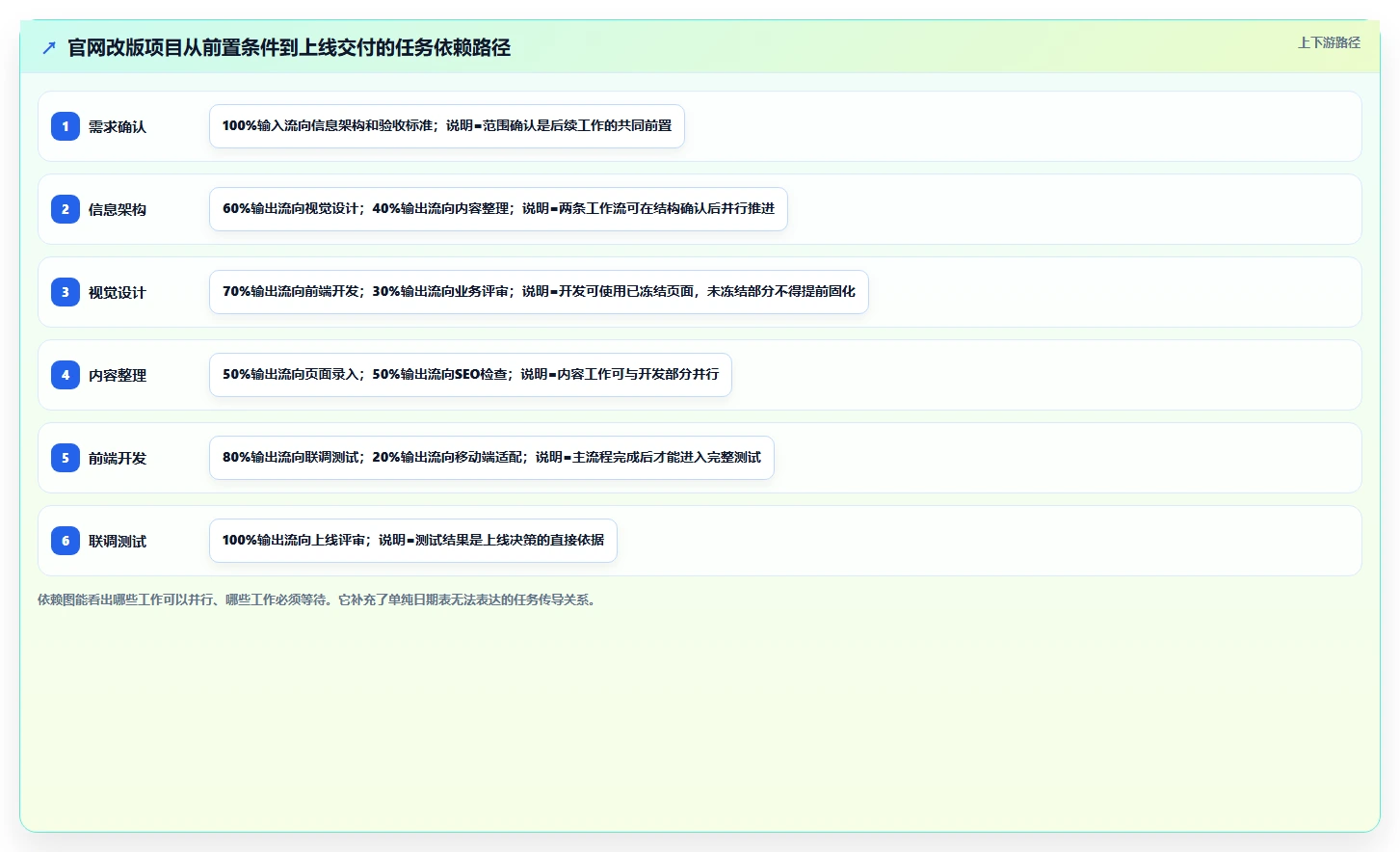
Task: Click the number 3 badge for 视觉设计
Action: click(66, 292)
